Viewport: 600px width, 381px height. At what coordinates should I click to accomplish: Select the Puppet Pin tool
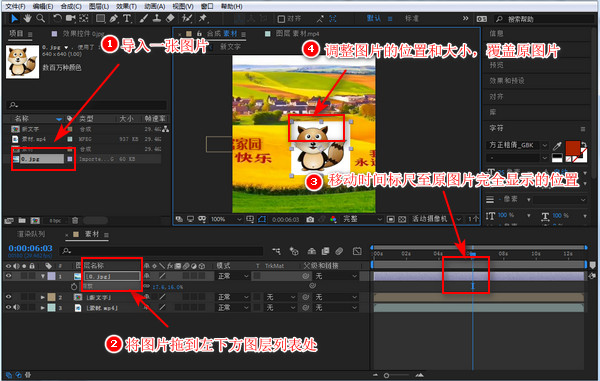pos(202,18)
